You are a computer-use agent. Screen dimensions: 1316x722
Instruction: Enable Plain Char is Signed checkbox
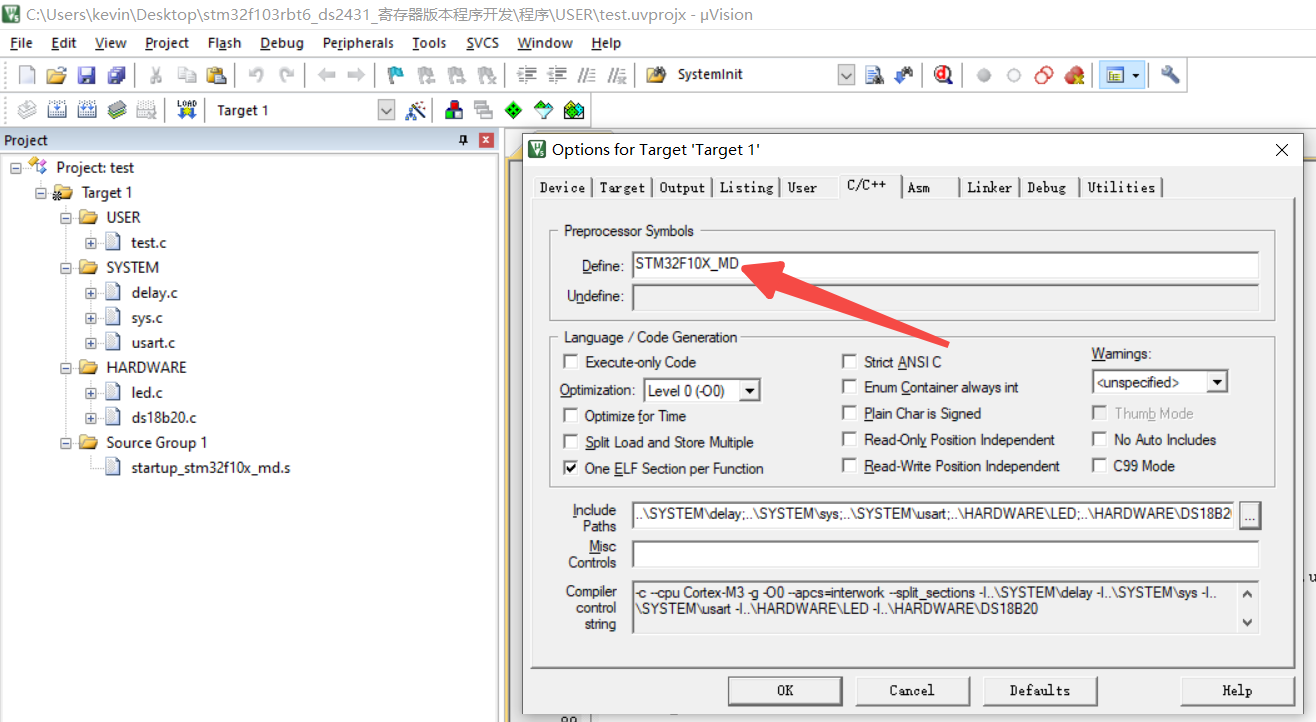849,413
